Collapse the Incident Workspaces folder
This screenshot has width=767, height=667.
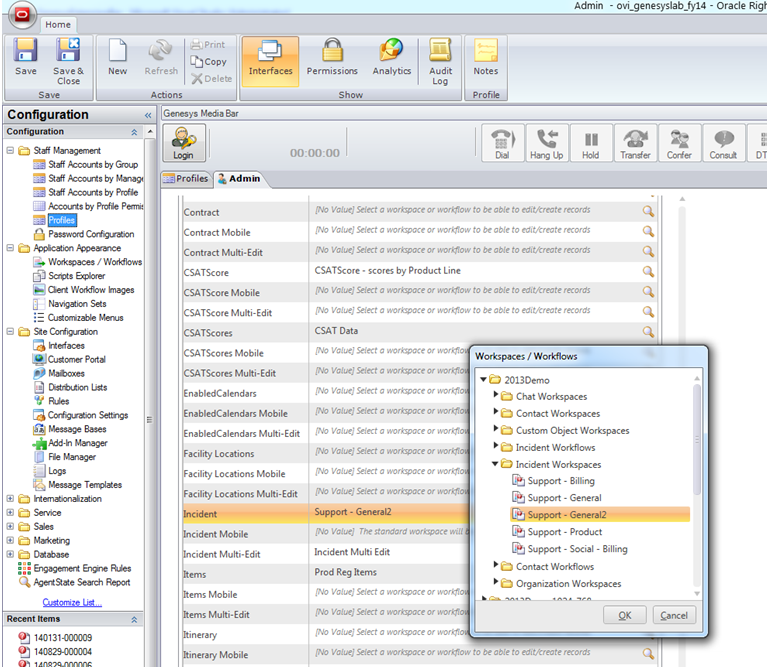(x=495, y=465)
